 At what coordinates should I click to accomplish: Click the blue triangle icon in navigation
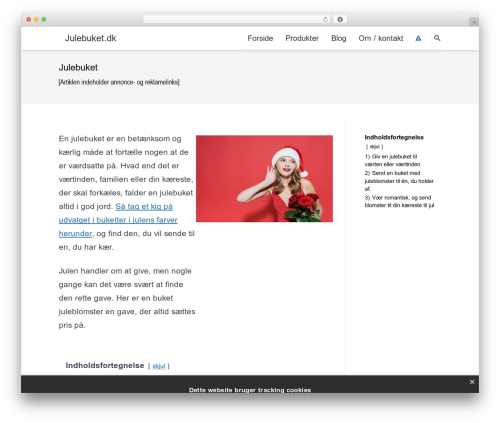pyautogui.click(x=418, y=38)
